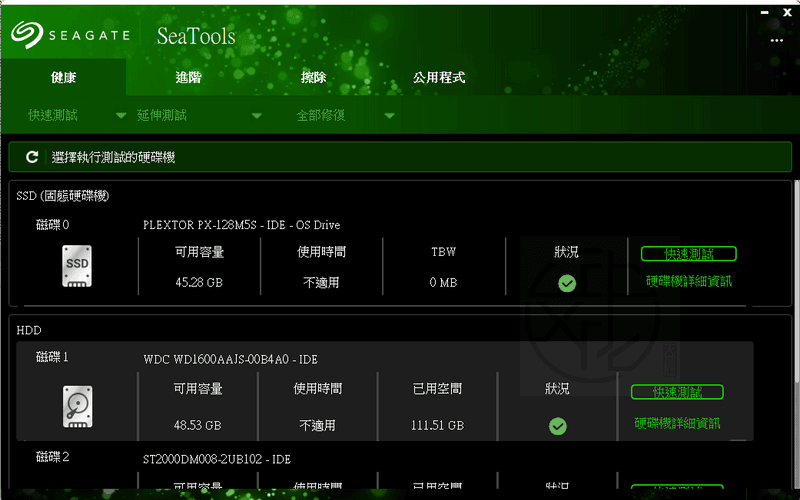
Task: Click the SeaTools title text
Action: point(196,36)
